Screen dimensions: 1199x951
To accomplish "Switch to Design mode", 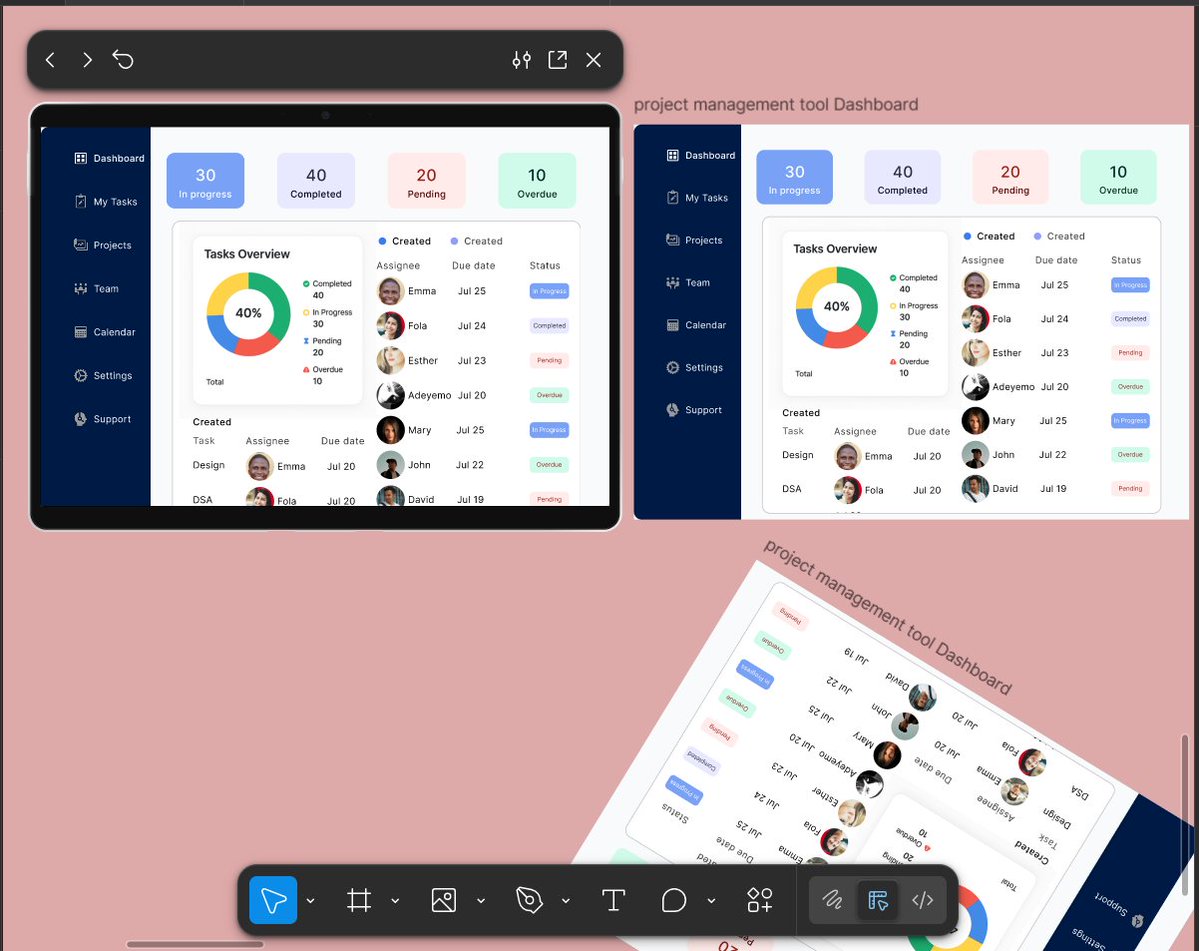I will click(878, 900).
